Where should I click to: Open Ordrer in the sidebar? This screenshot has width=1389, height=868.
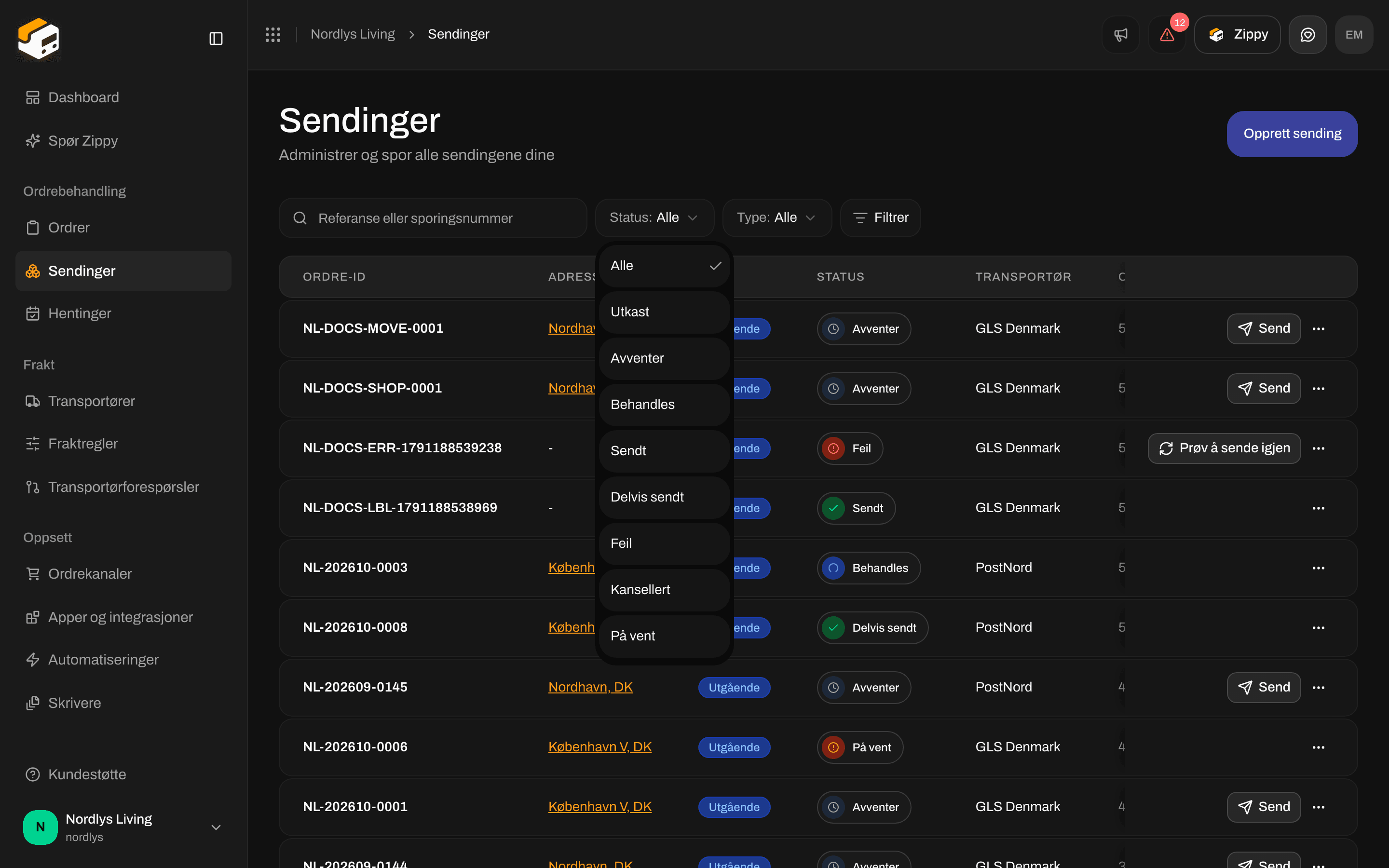123,227
